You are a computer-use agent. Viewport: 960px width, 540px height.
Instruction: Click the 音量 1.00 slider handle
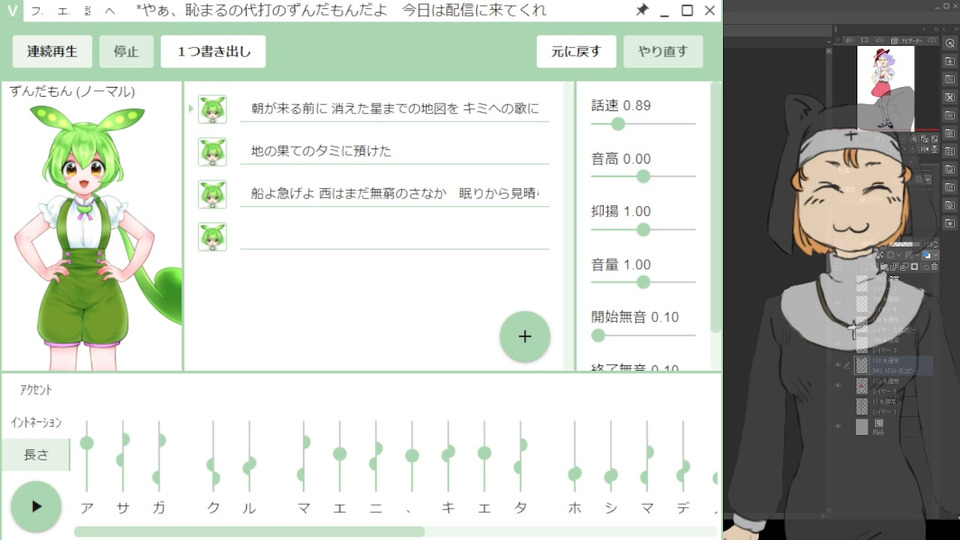643,282
